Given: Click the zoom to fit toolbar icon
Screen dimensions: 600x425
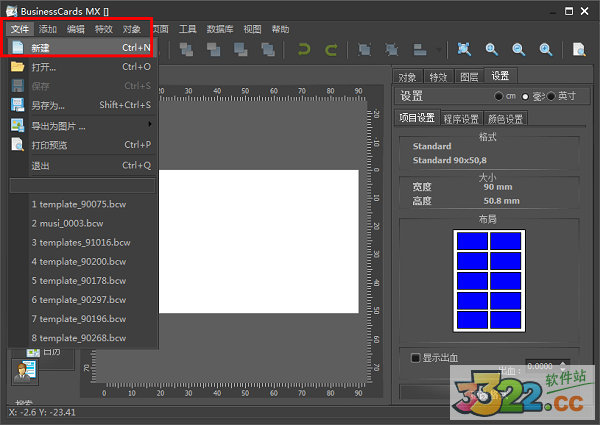Looking at the screenshot, I should pos(464,49).
